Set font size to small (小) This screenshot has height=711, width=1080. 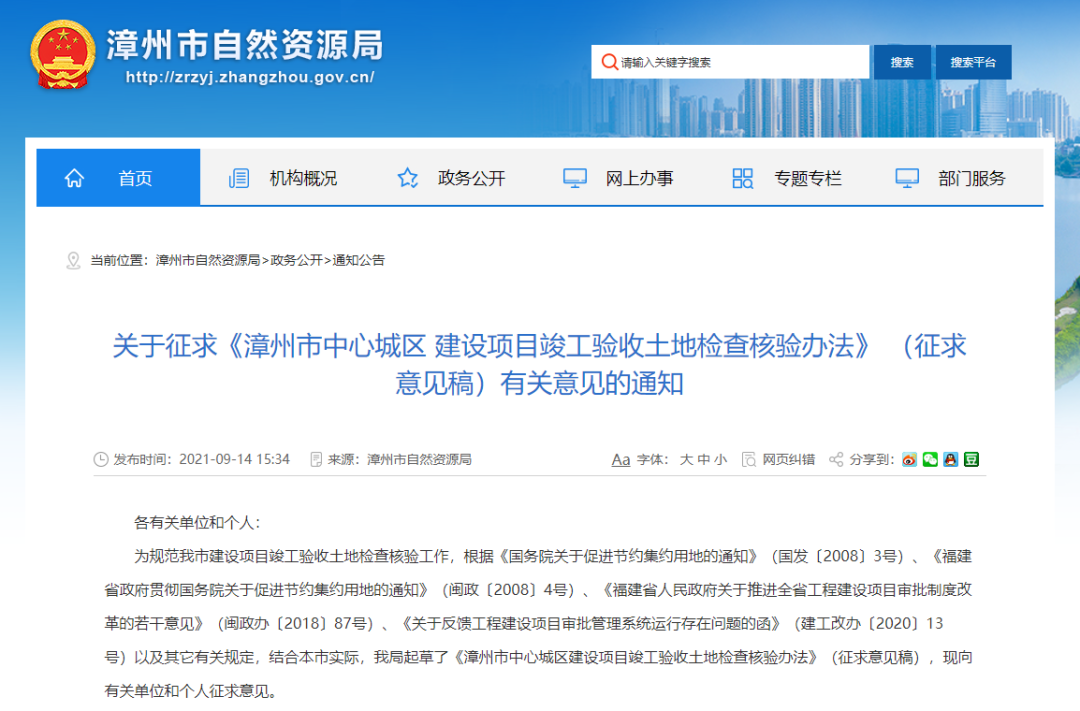coord(721,459)
